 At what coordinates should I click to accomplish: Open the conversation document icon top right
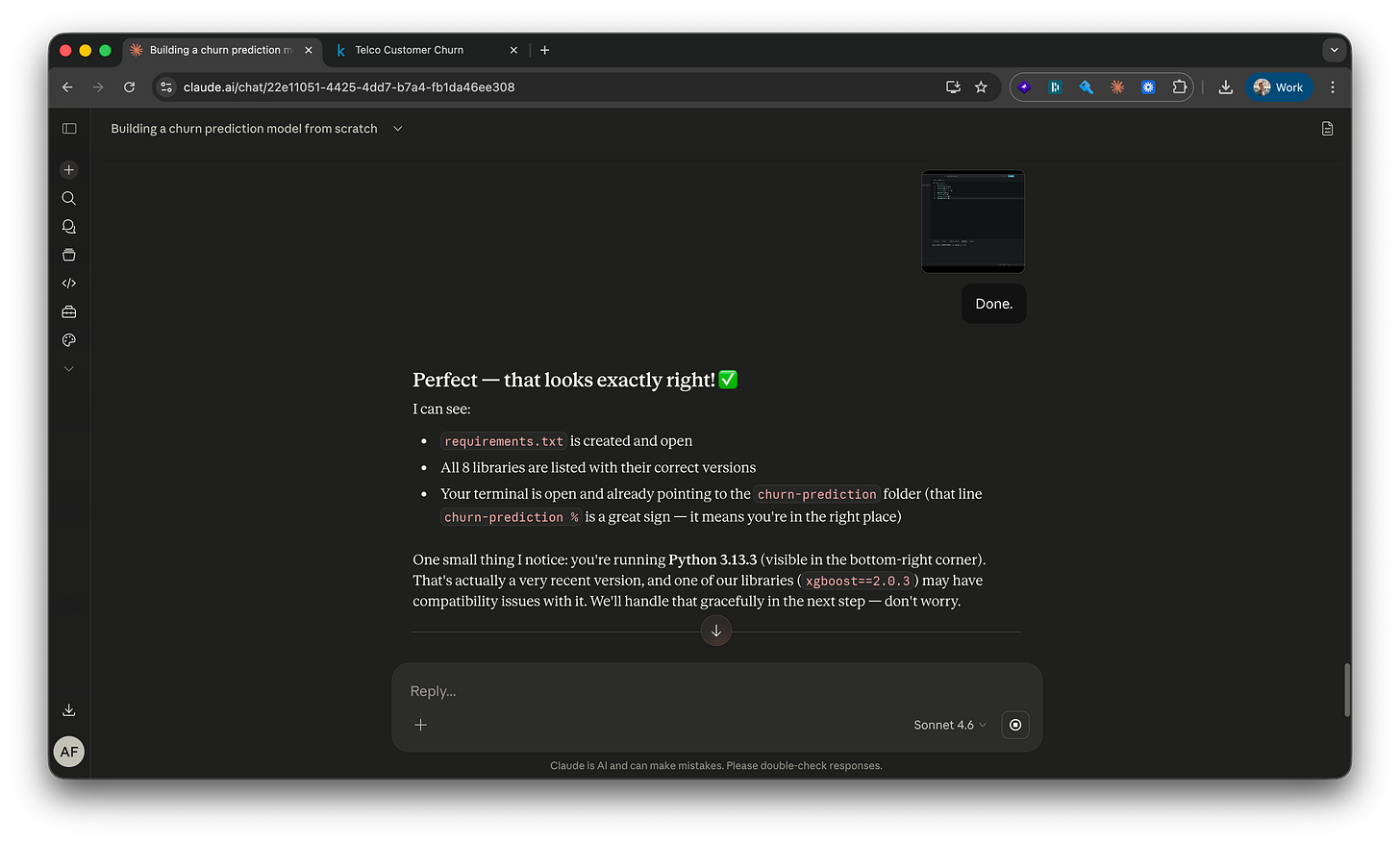[x=1327, y=128]
